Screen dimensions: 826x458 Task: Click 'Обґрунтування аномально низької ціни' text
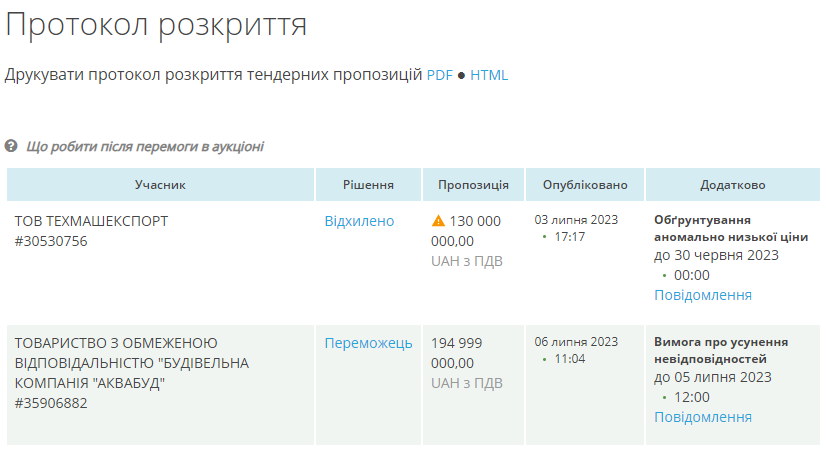tap(731, 229)
